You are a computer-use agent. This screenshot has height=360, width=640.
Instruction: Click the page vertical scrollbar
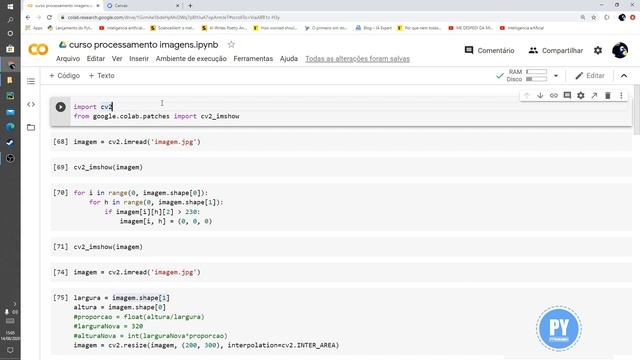click(x=637, y=109)
